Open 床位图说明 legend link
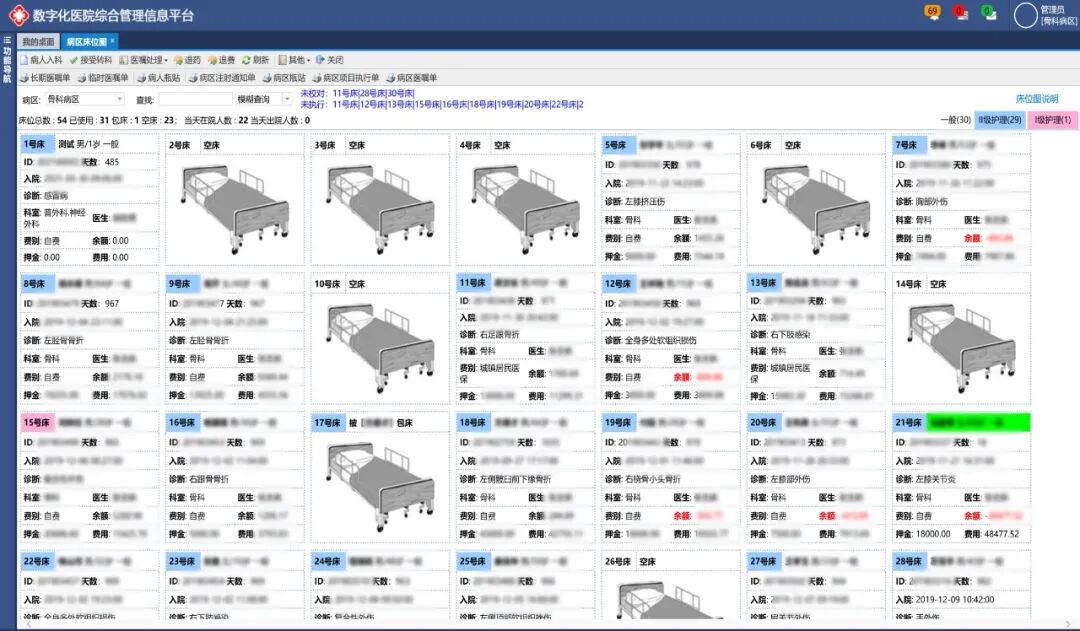Image resolution: width=1080 pixels, height=631 pixels. coord(1037,99)
